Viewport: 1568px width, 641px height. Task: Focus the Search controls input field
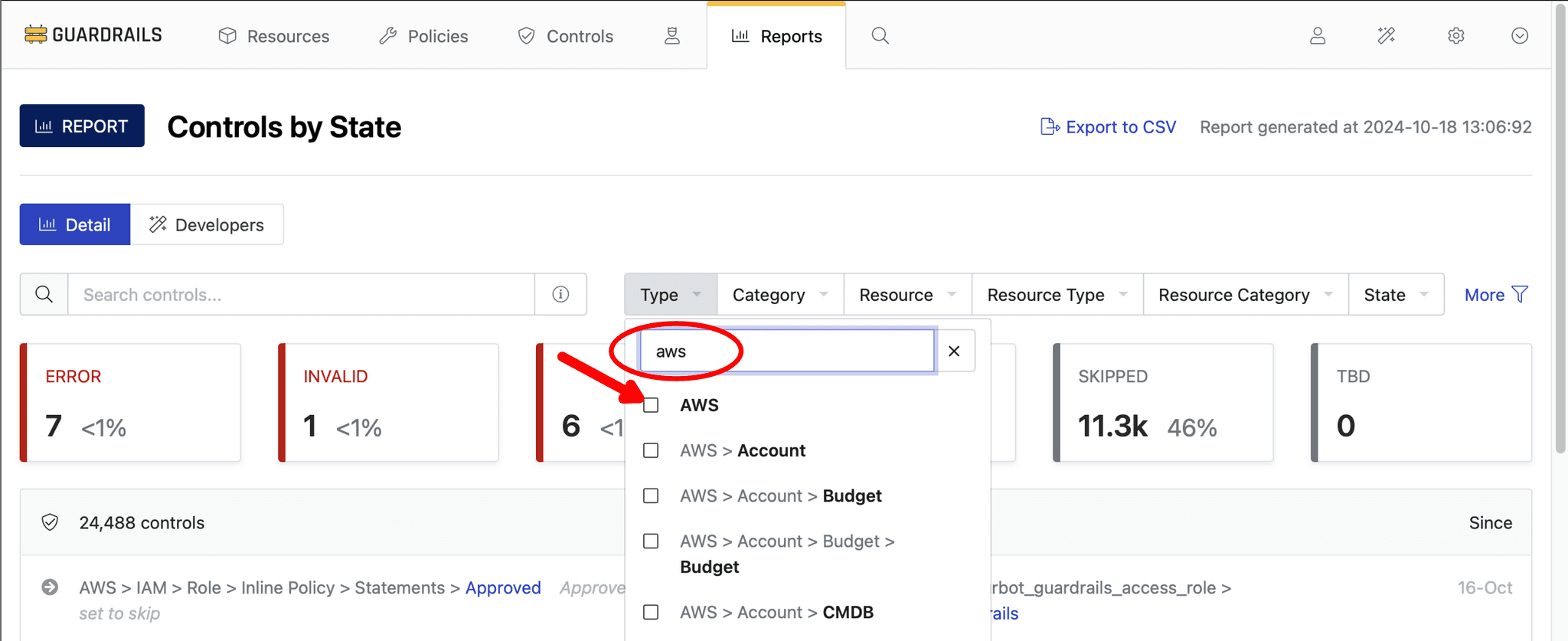pyautogui.click(x=301, y=294)
